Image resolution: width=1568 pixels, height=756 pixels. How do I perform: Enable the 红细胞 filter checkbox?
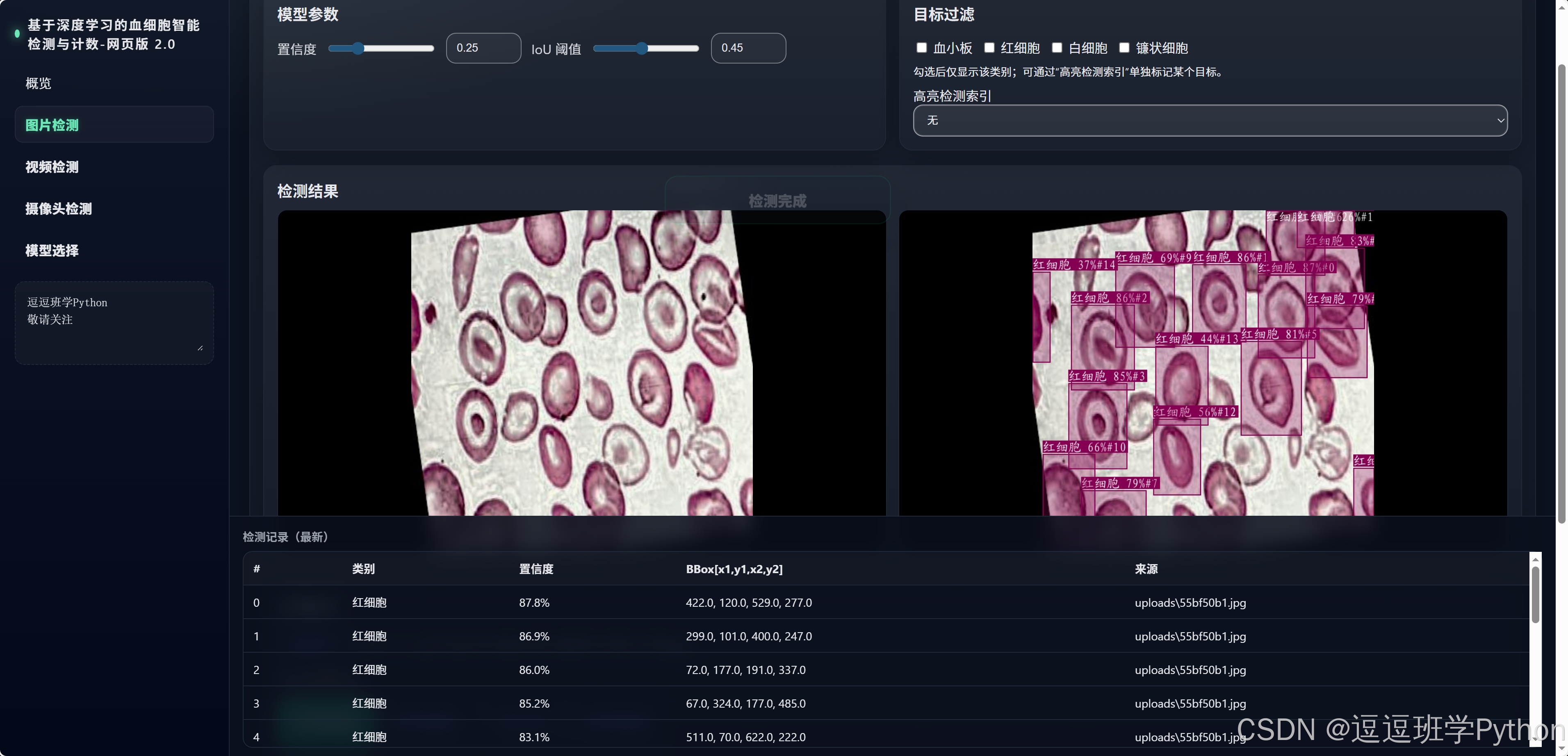[x=989, y=48]
